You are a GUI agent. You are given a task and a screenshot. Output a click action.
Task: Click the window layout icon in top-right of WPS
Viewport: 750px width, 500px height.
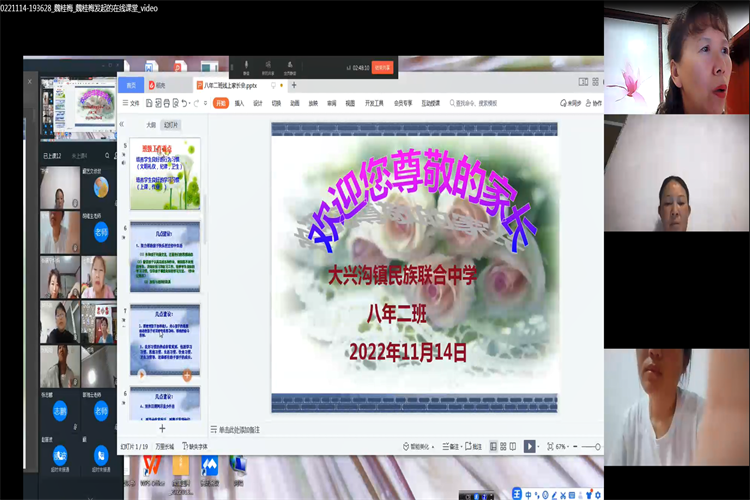pyautogui.click(x=583, y=82)
